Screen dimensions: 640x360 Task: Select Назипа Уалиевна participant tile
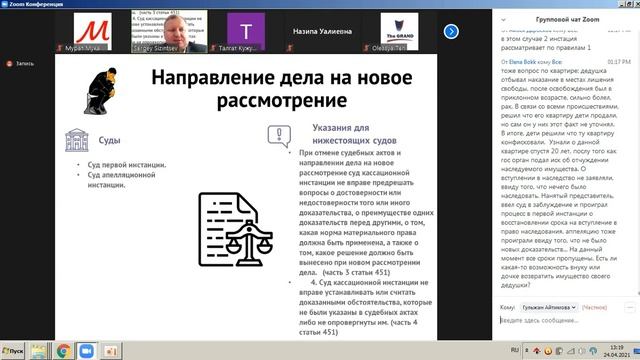[x=322, y=31]
